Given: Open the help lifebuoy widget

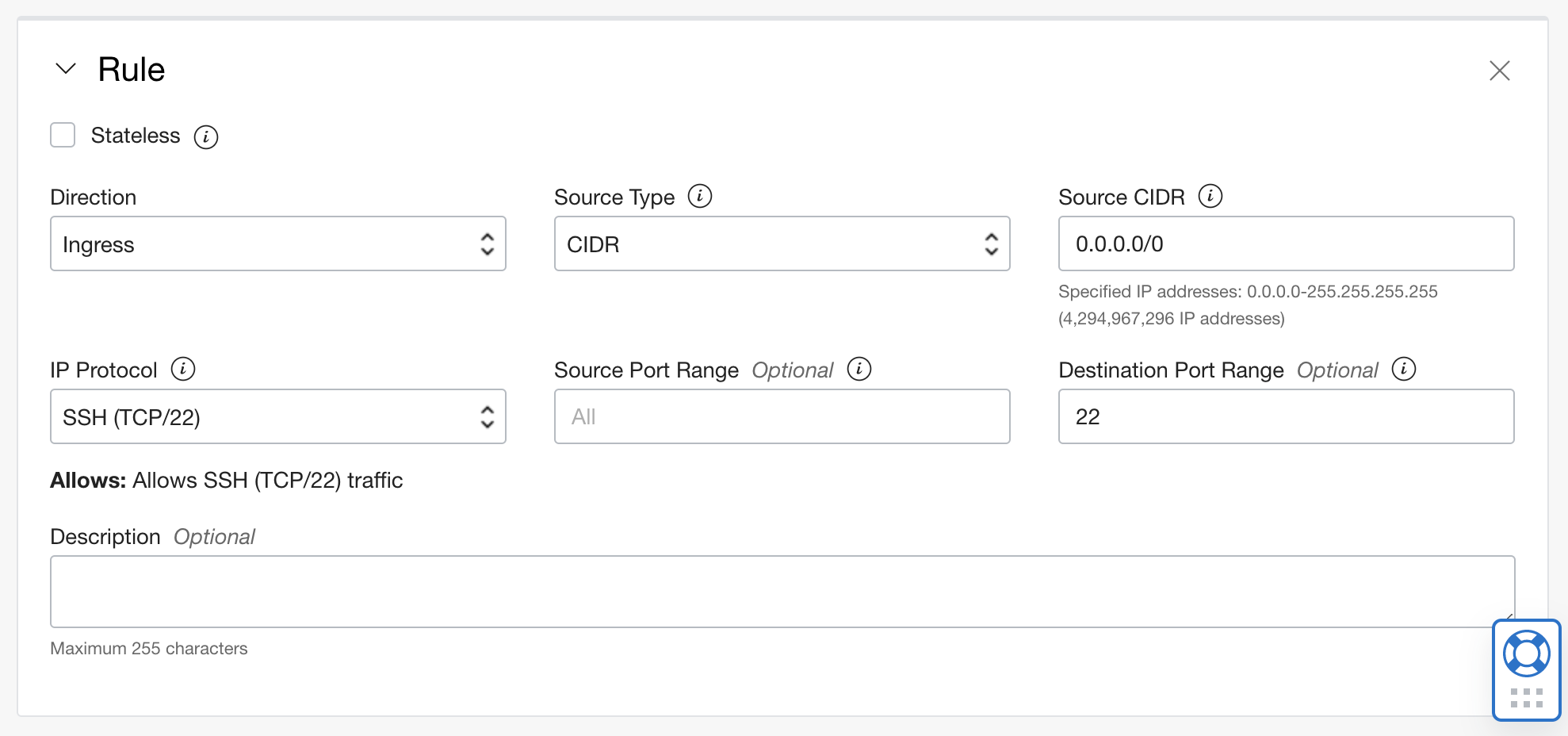Looking at the screenshot, I should (x=1526, y=654).
